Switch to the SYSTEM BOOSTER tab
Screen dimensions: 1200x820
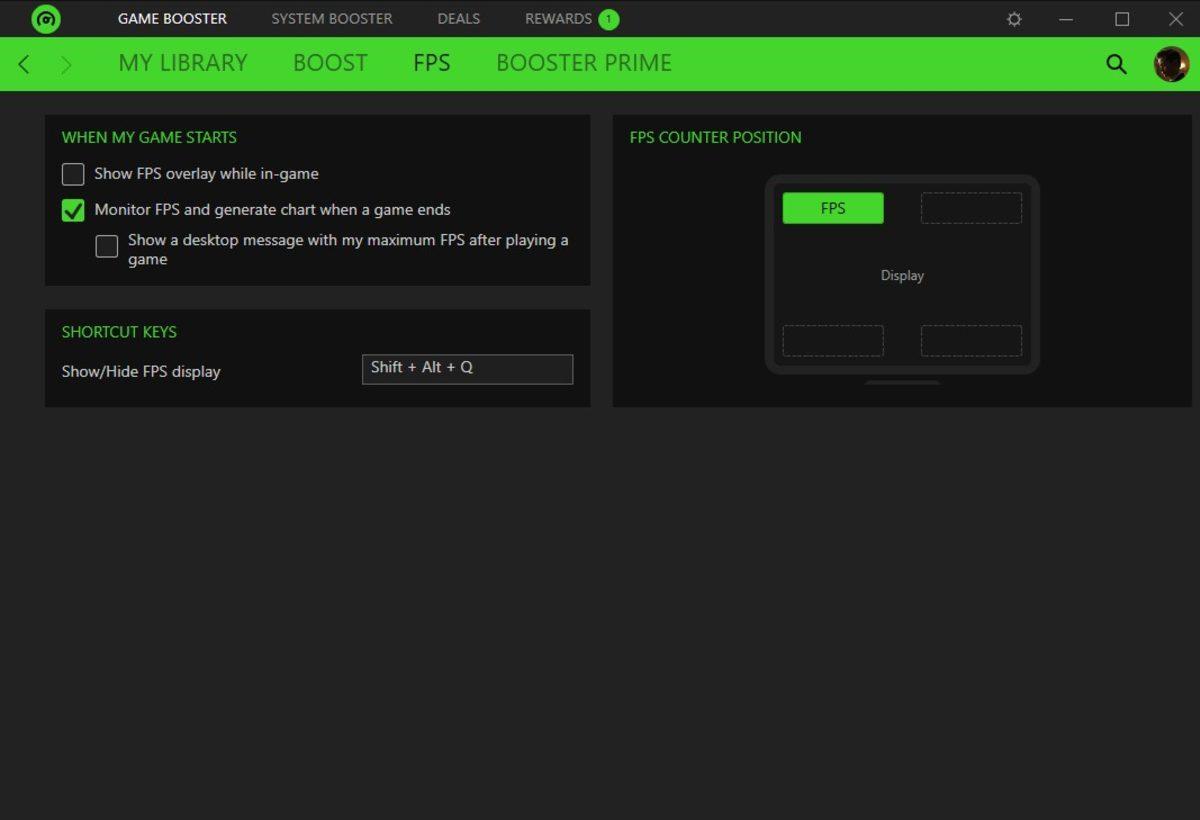tap(331, 18)
